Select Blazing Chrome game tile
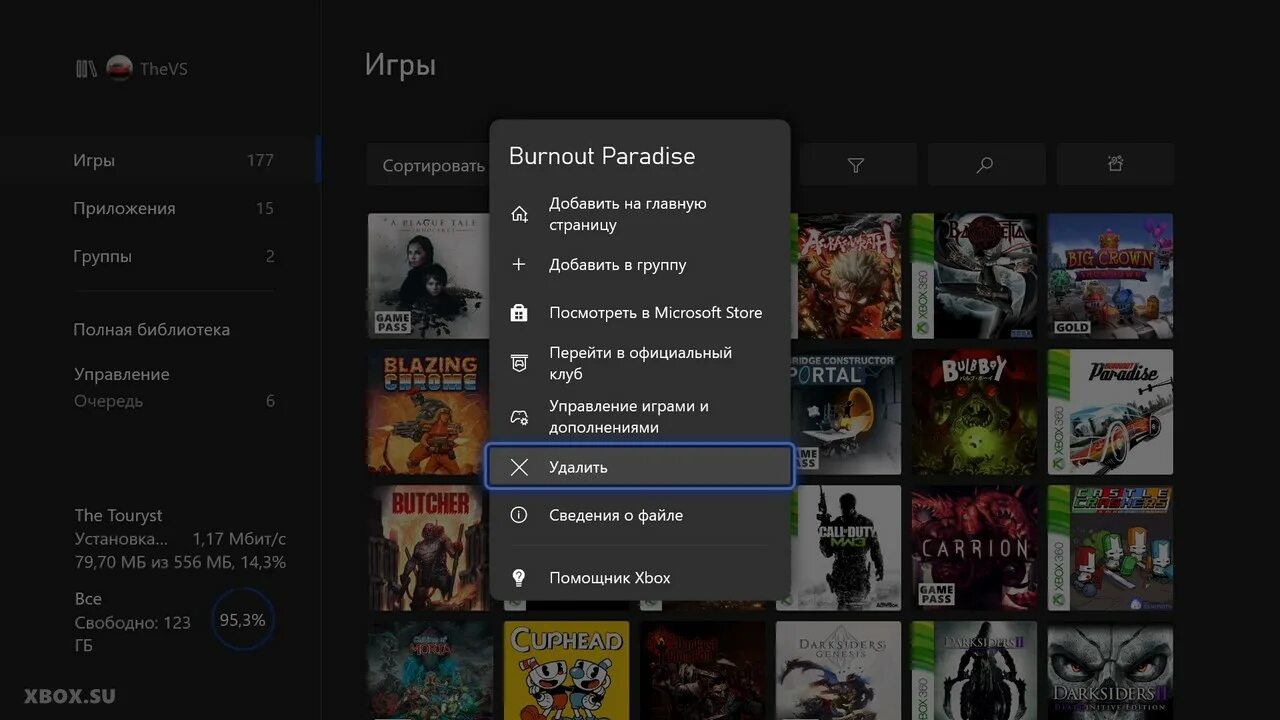 [x=429, y=411]
